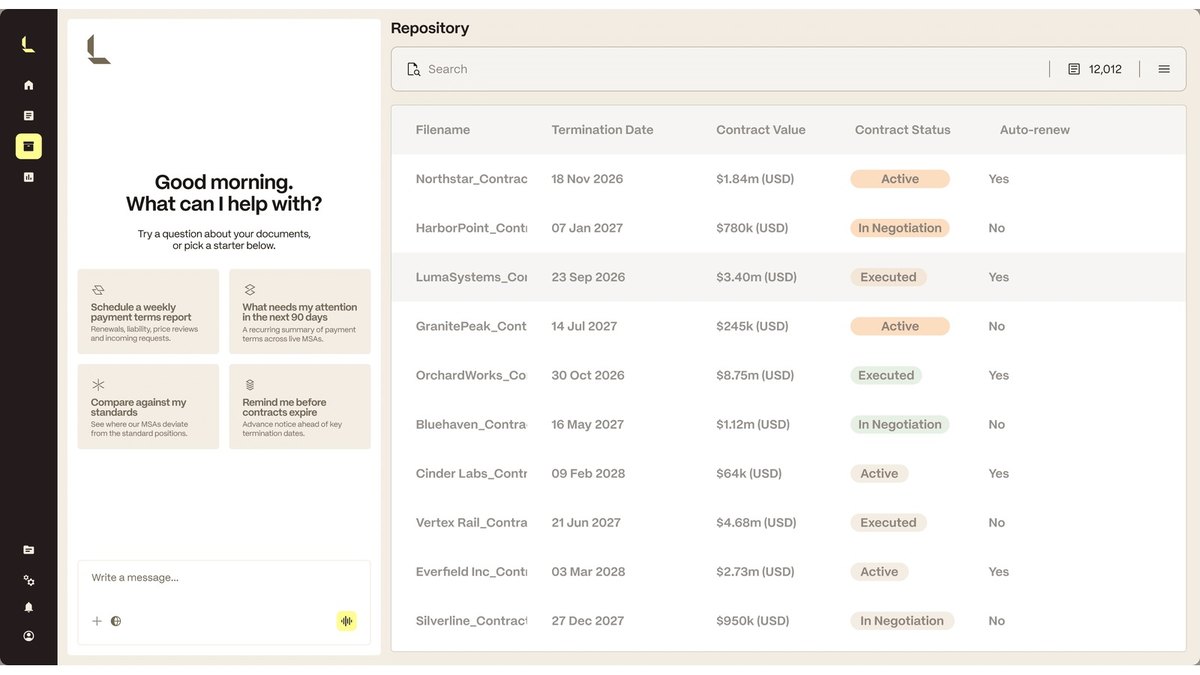The width and height of the screenshot is (1200, 675).
Task: Select the GranitePeak_Contract filename
Action: [x=471, y=326]
